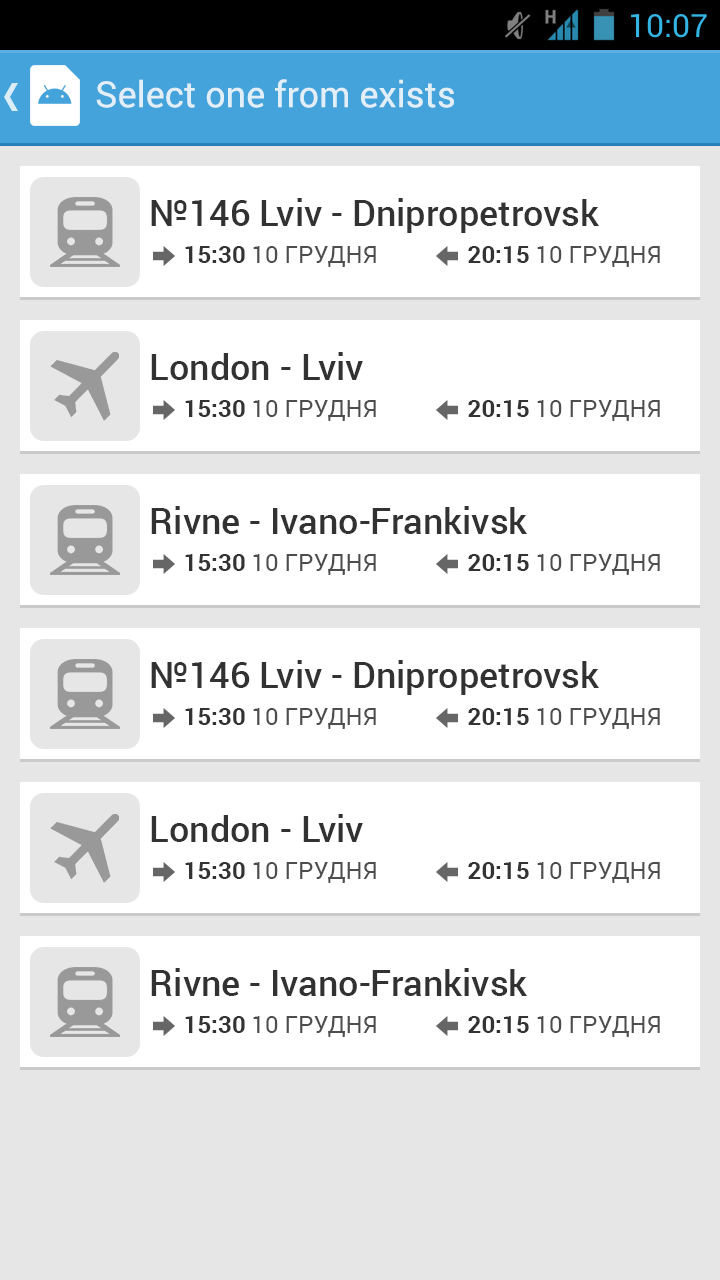Image resolution: width=720 pixels, height=1280 pixels.
Task: Tap the muted sound status bar icon
Action: point(517,25)
